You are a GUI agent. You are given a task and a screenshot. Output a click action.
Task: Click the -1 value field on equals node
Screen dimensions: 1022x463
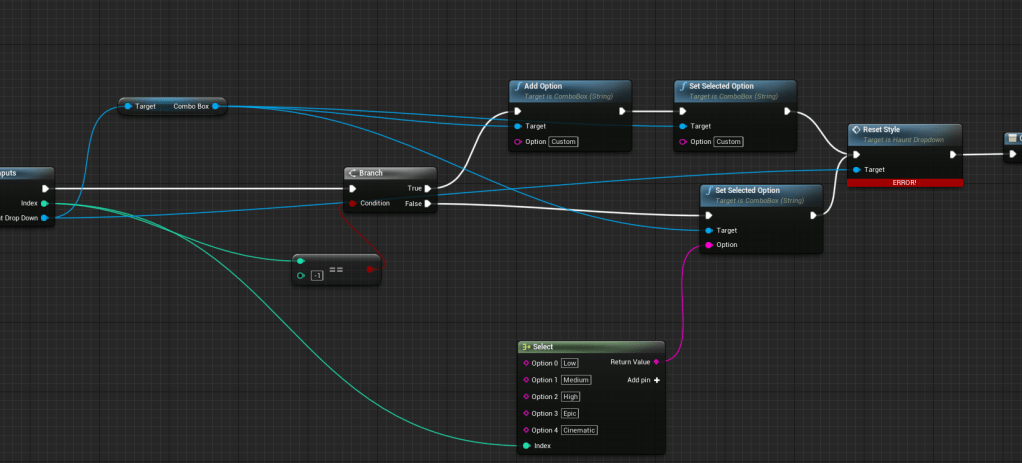pos(317,275)
